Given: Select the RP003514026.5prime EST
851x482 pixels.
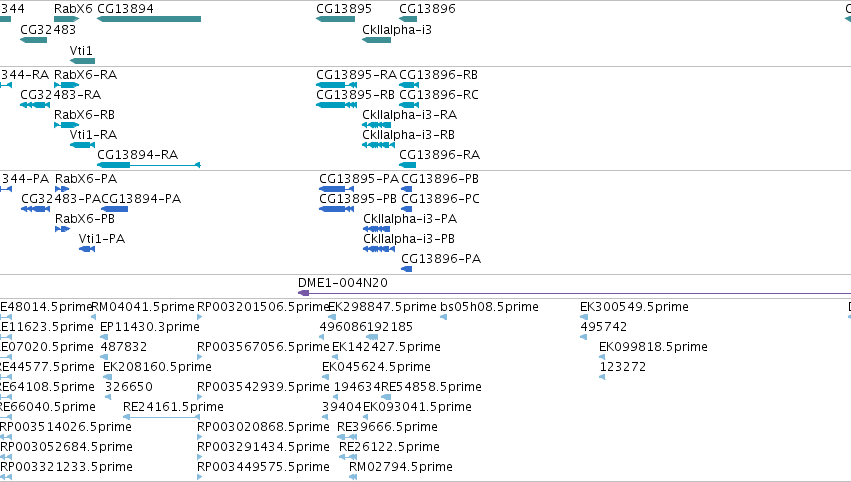Looking at the screenshot, I should pyautogui.click(x=6, y=437).
